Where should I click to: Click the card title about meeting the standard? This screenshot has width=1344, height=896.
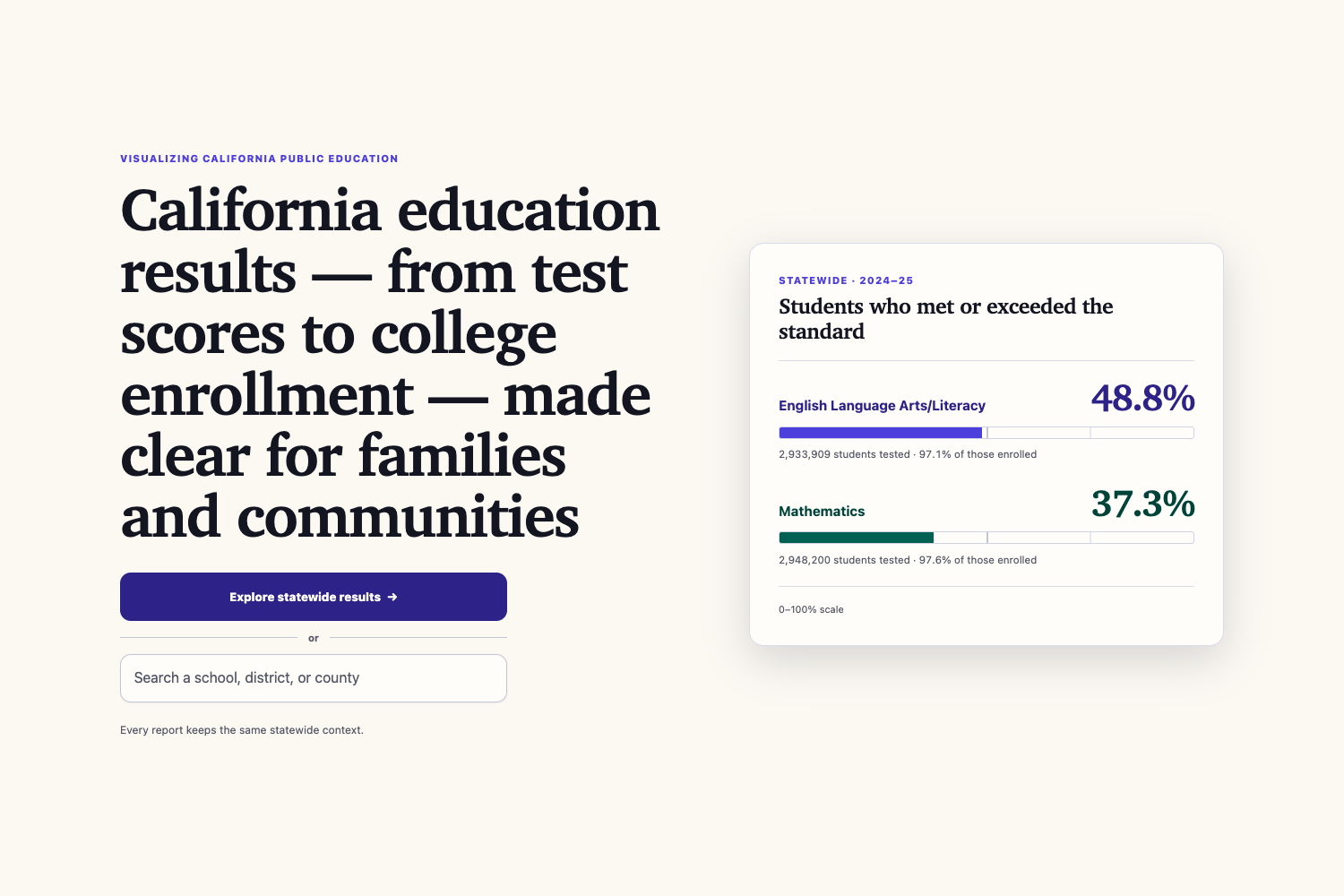(x=945, y=319)
